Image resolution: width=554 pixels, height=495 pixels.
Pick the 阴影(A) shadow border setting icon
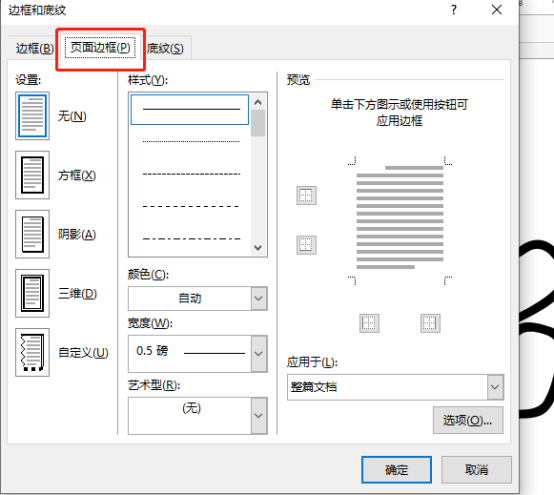pos(32,234)
